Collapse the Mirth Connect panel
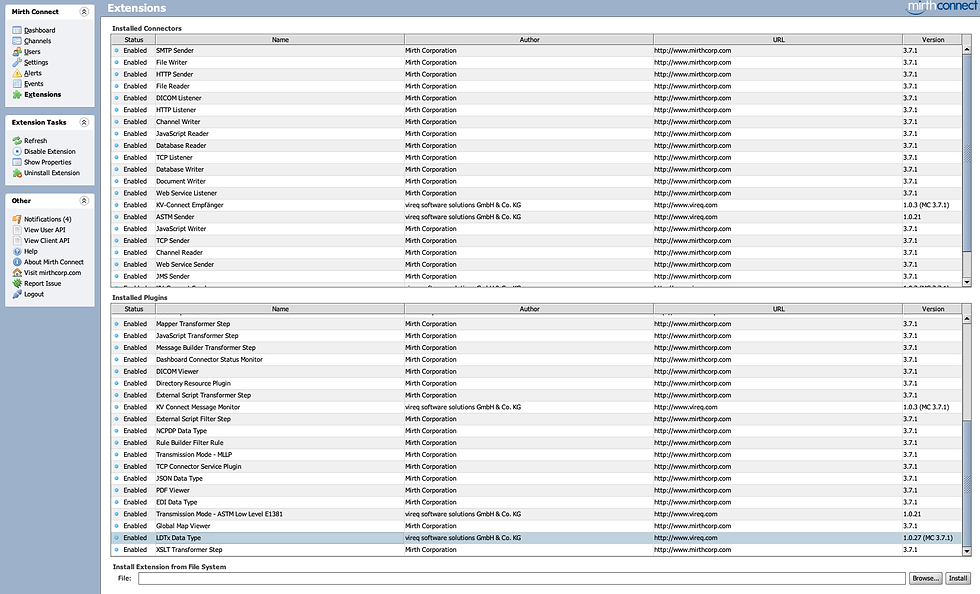The image size is (980, 594). [x=84, y=12]
